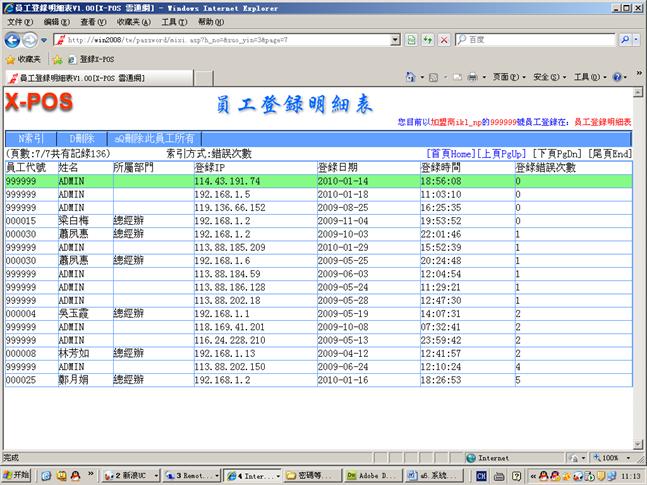The height and width of the screenshot is (485, 647).
Task: Click the search magnifier icon
Action: (x=625, y=40)
